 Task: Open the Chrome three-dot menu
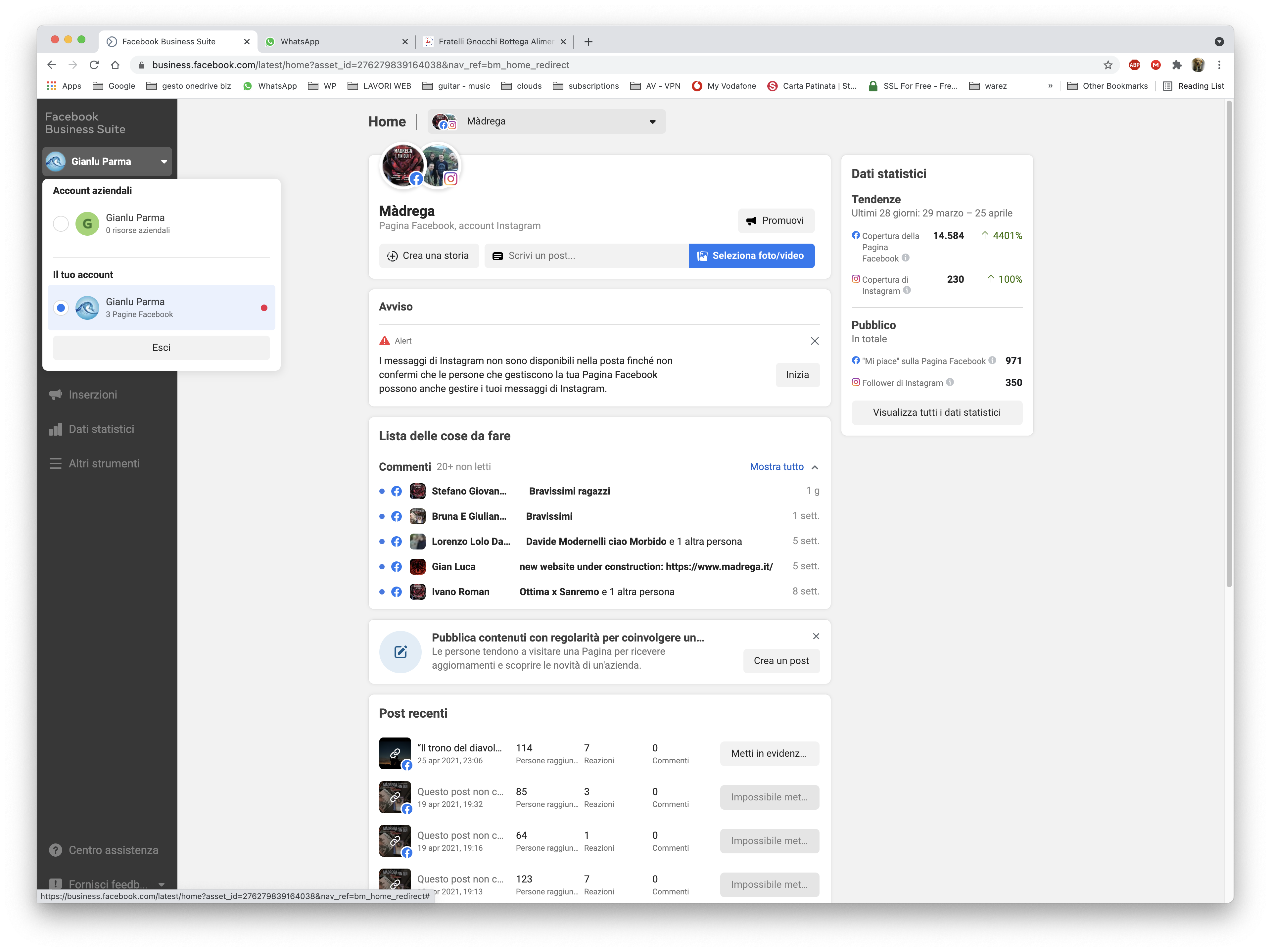(x=1219, y=65)
